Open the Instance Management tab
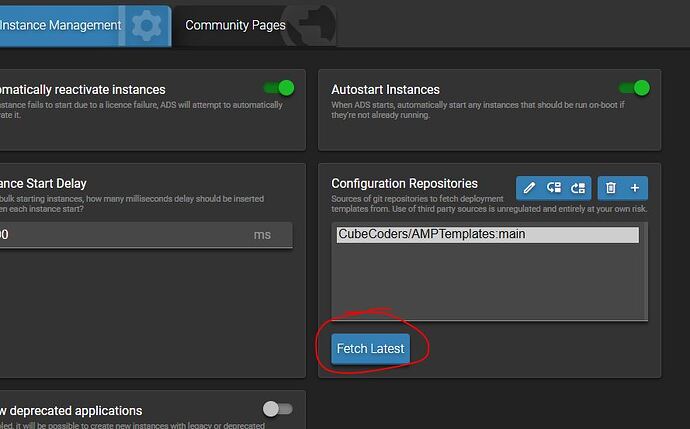 84,26
